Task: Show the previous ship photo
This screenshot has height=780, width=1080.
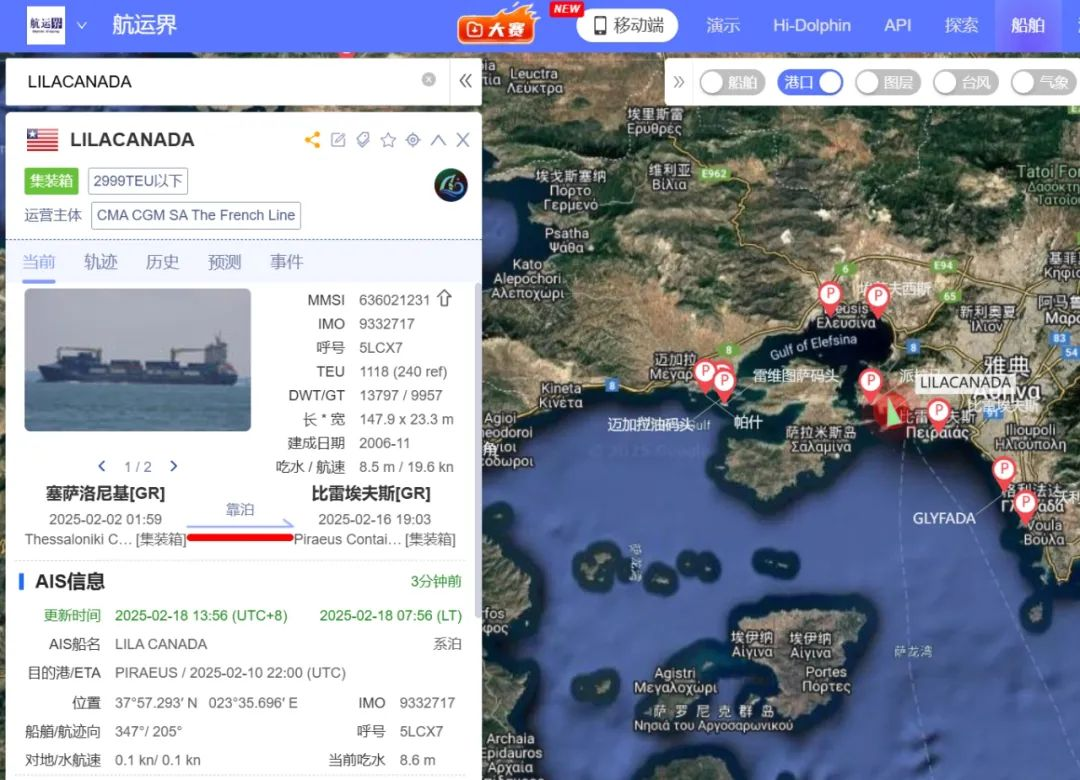Action: (x=102, y=466)
